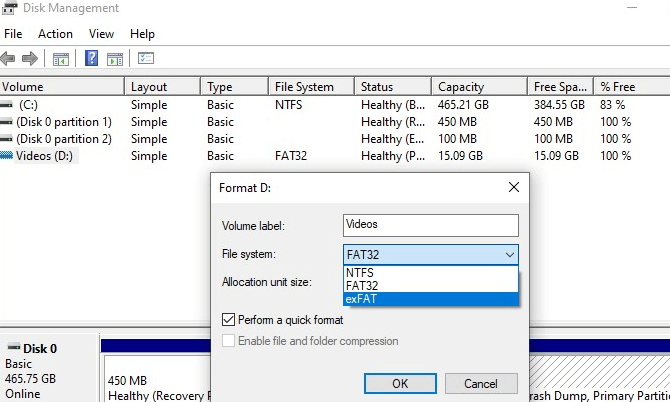Select the (C:) volume row
Screen dimensions: 670x402
[335, 105]
